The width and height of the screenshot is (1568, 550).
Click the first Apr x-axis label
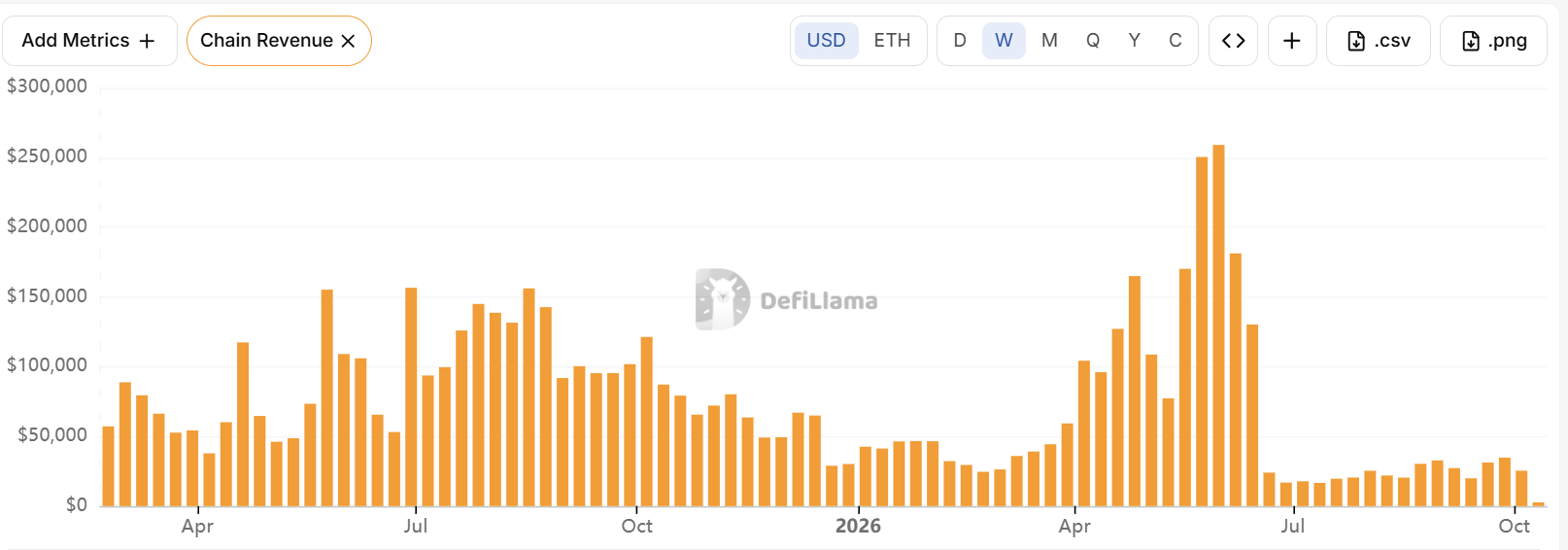tap(197, 526)
